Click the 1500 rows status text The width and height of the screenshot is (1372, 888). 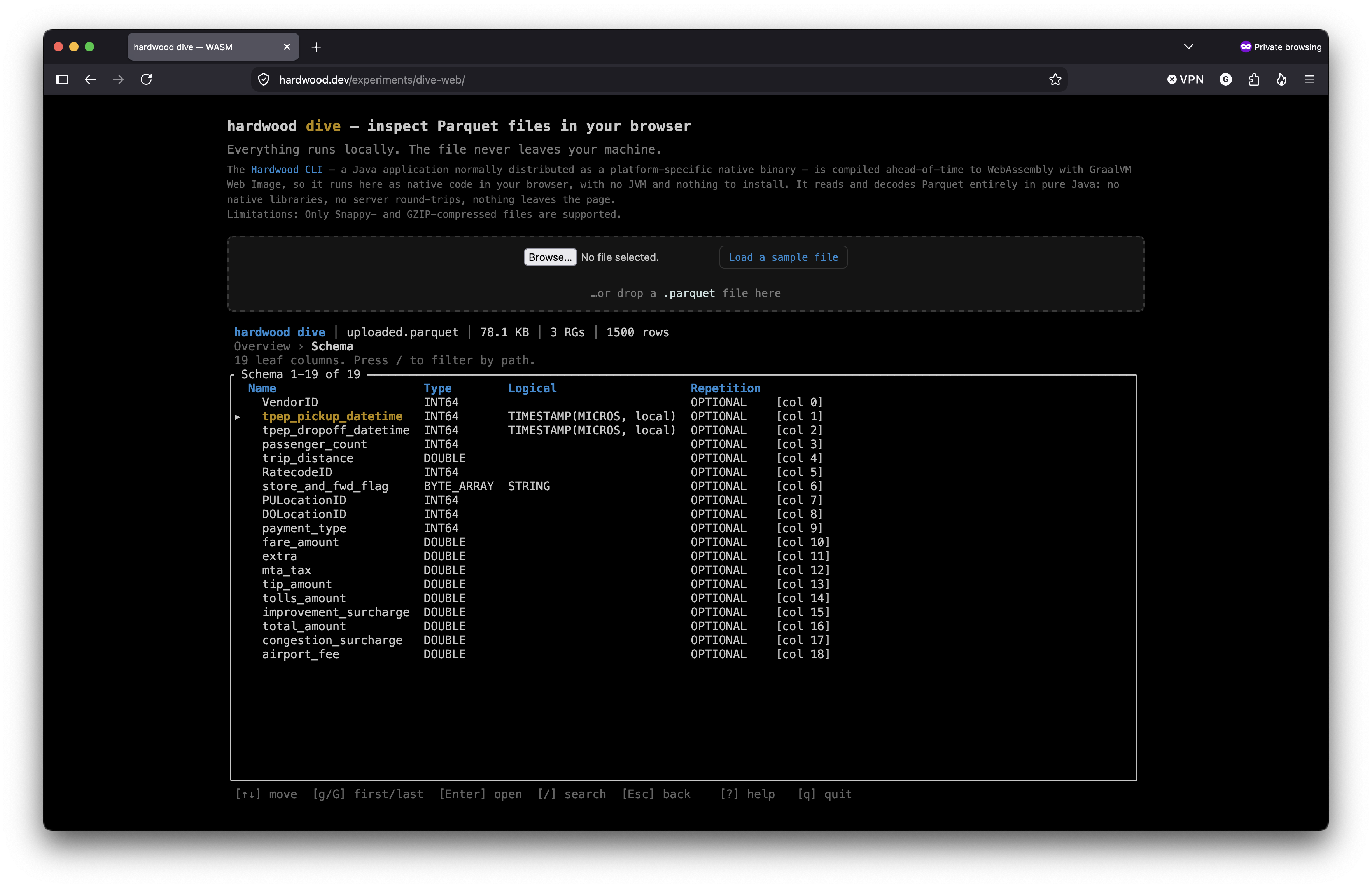point(637,332)
